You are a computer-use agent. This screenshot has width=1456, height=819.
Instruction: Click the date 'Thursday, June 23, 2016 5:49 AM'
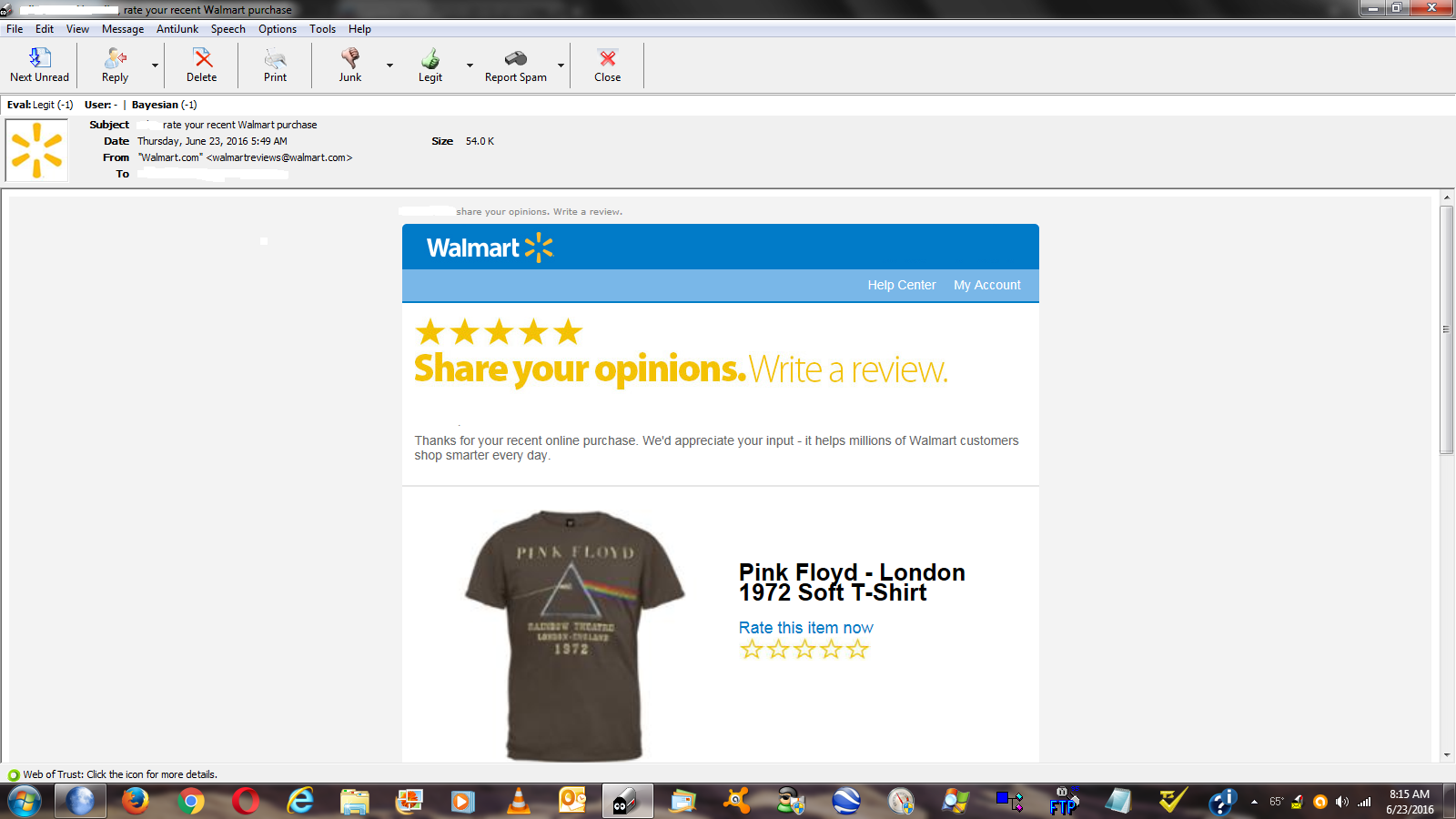(212, 141)
